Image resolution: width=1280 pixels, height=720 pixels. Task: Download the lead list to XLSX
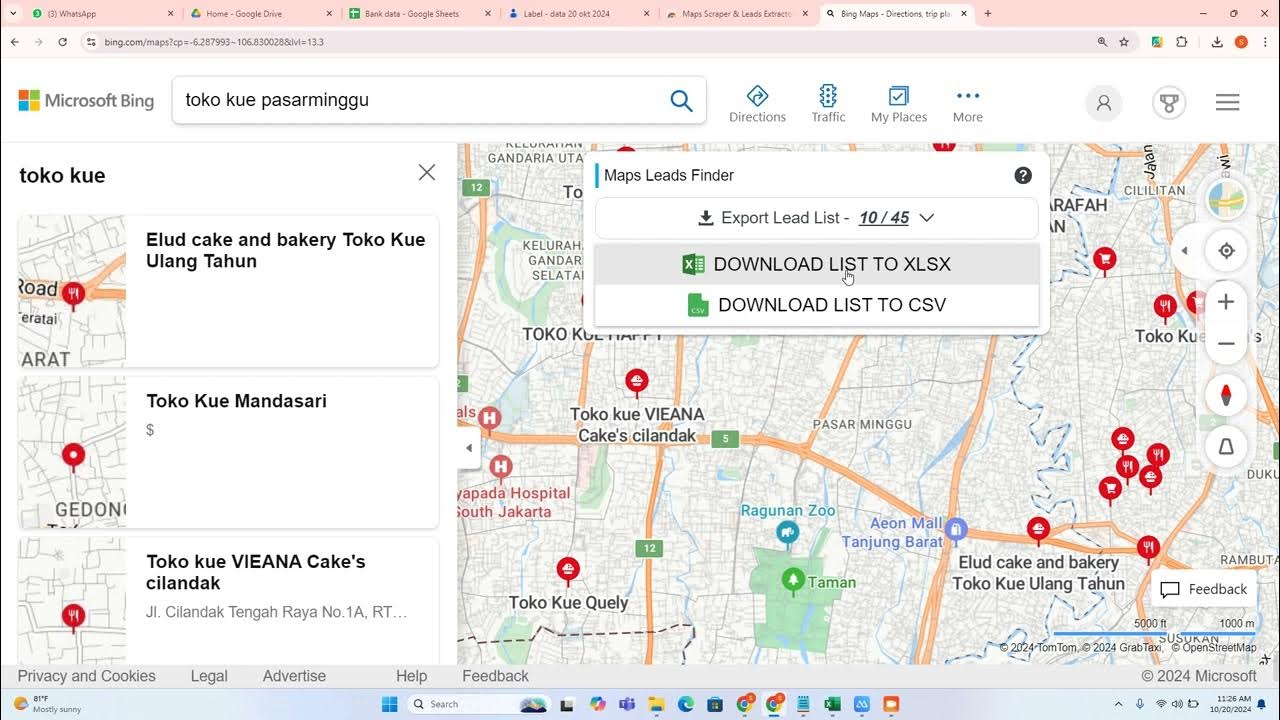817,264
